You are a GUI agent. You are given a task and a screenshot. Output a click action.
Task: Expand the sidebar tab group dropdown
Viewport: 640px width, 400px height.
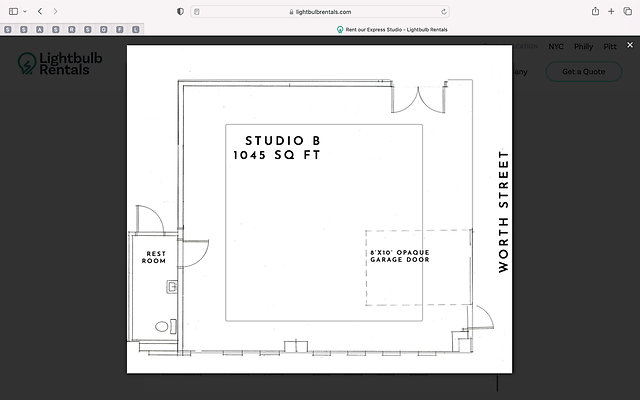[x=25, y=11]
